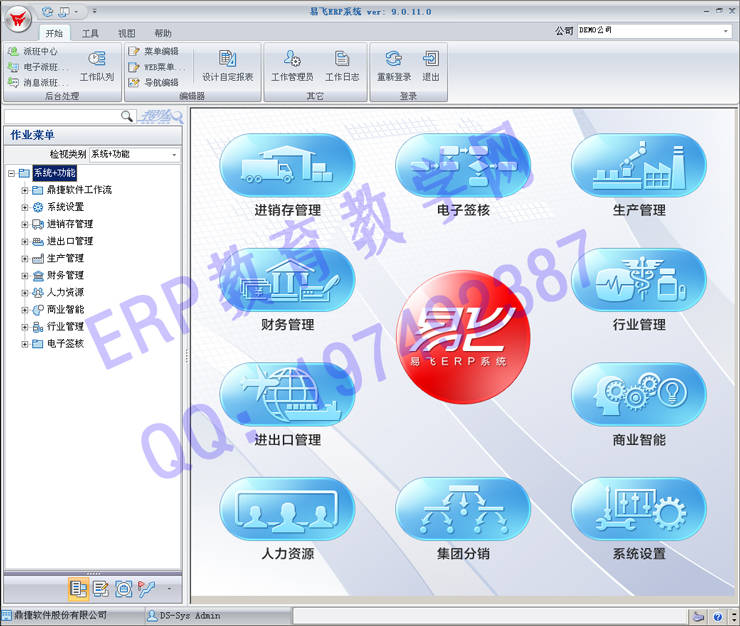Click the application round logo button
This screenshot has width=740, height=626.
click(18, 19)
